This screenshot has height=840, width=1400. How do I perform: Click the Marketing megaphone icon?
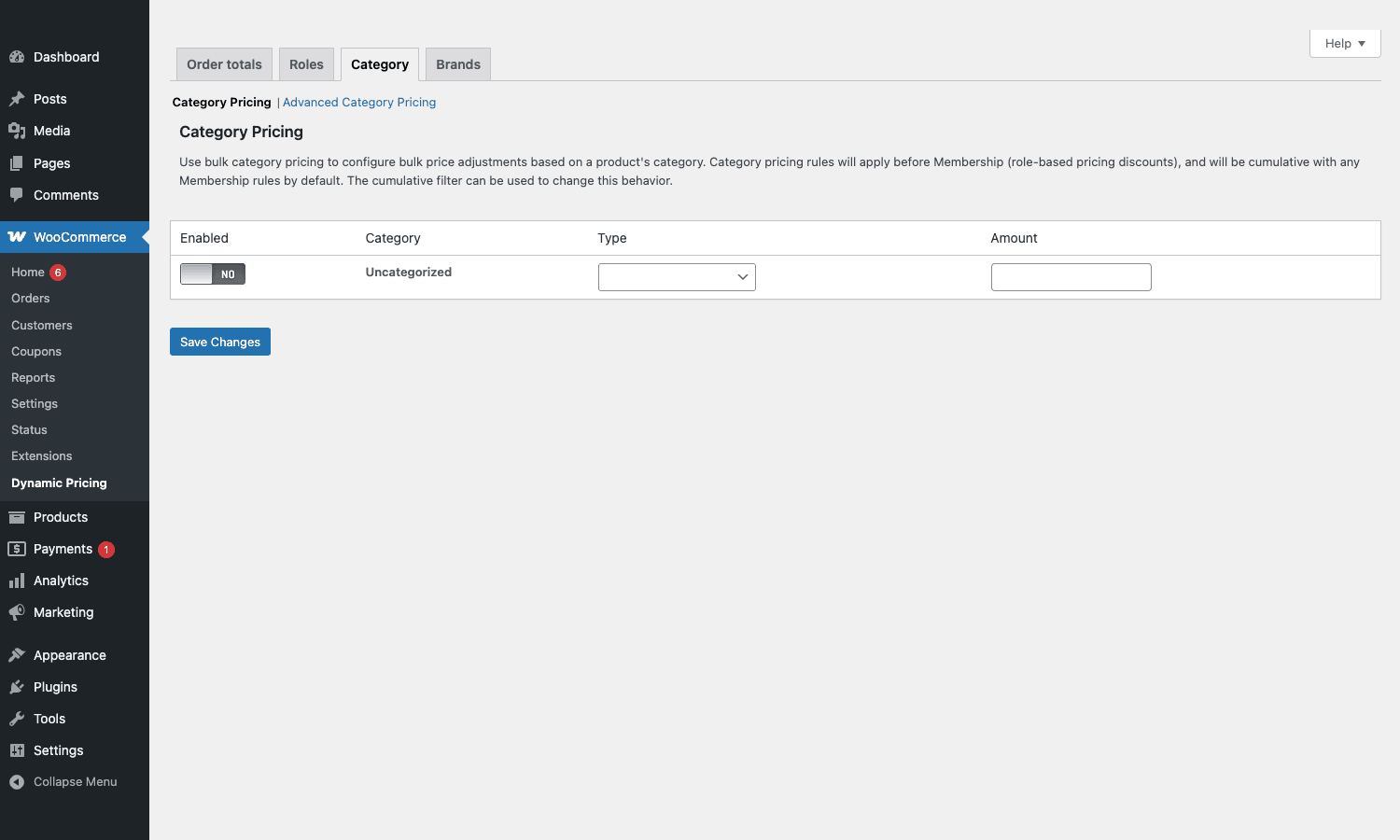click(x=17, y=612)
